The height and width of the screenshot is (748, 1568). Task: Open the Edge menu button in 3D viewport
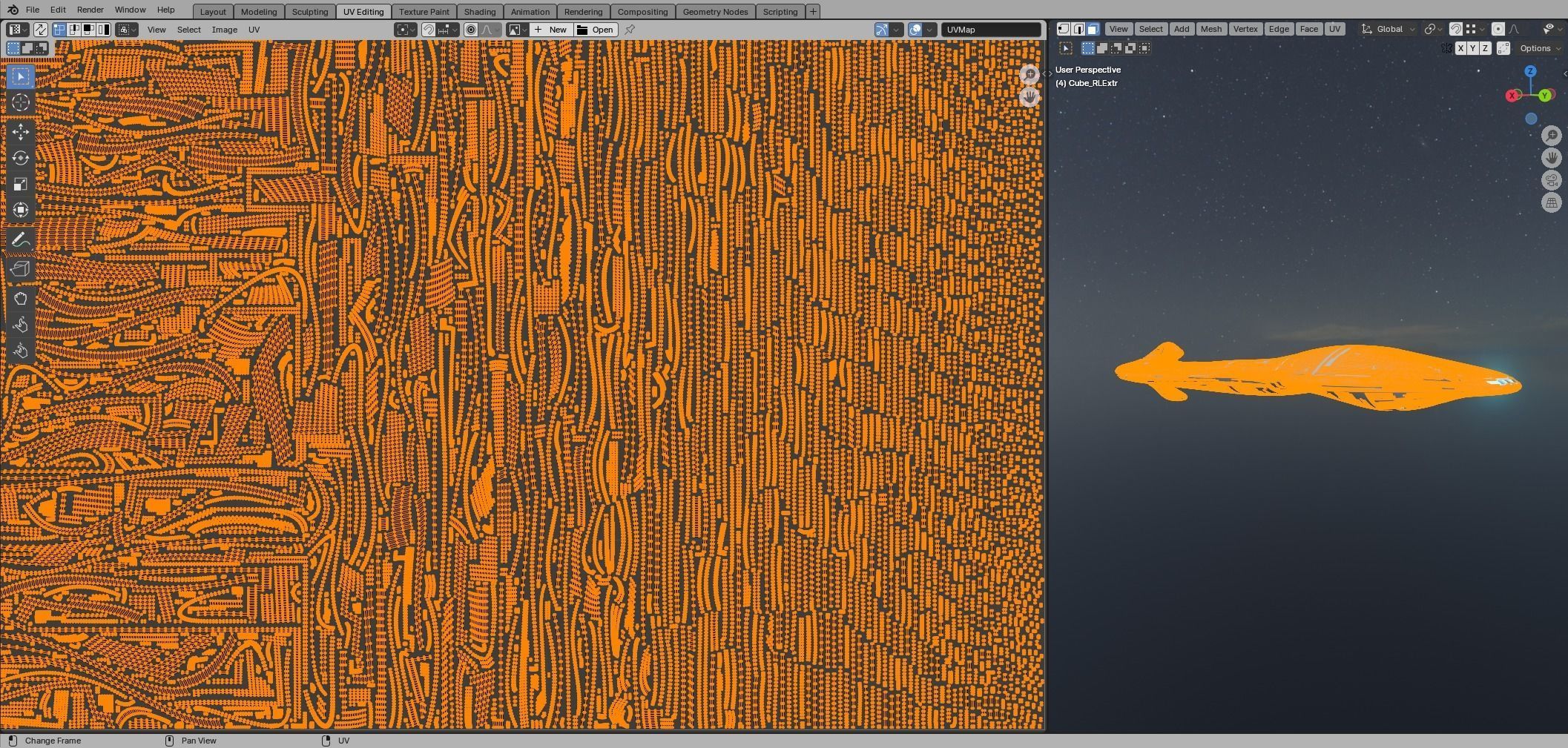1279,29
